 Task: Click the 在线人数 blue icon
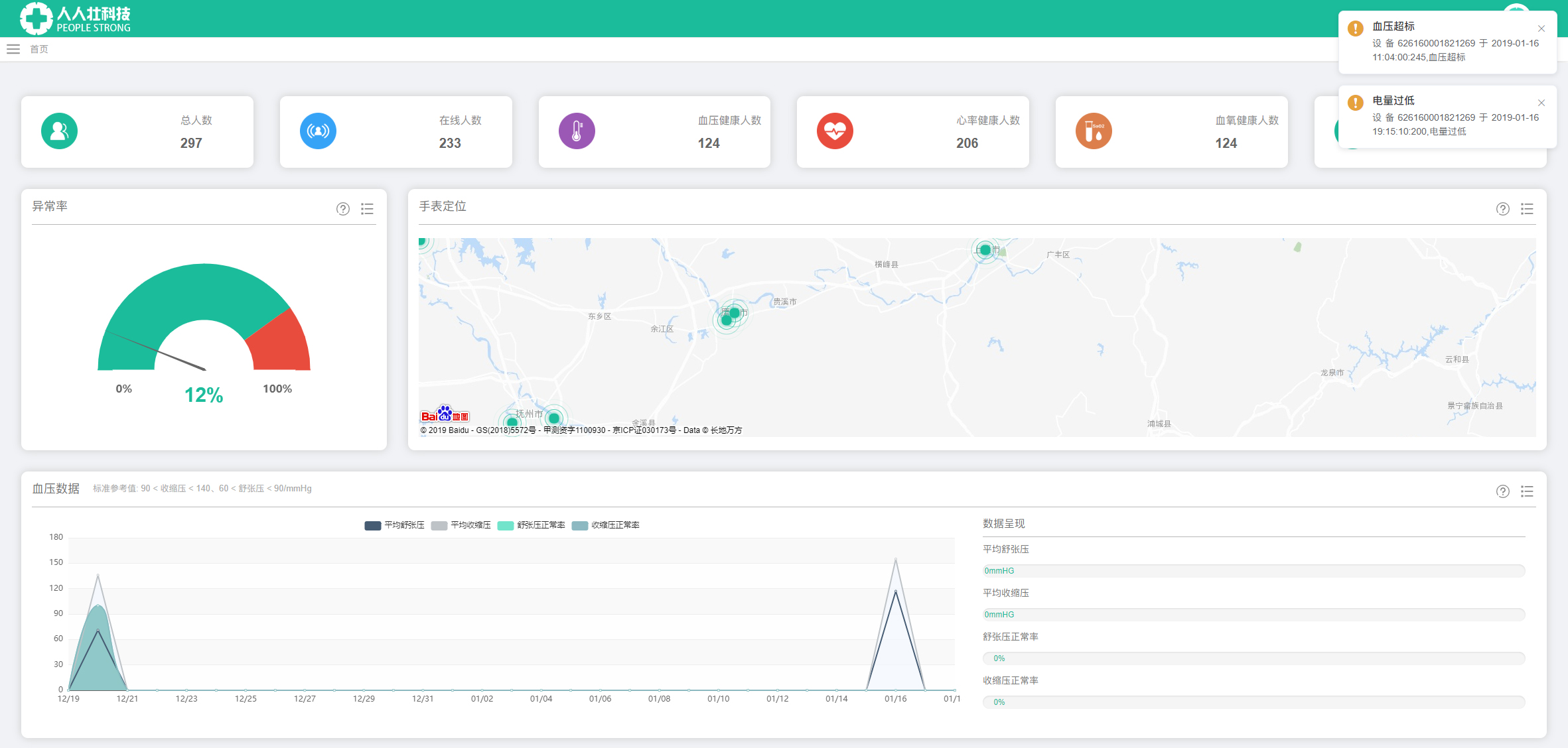tap(319, 131)
